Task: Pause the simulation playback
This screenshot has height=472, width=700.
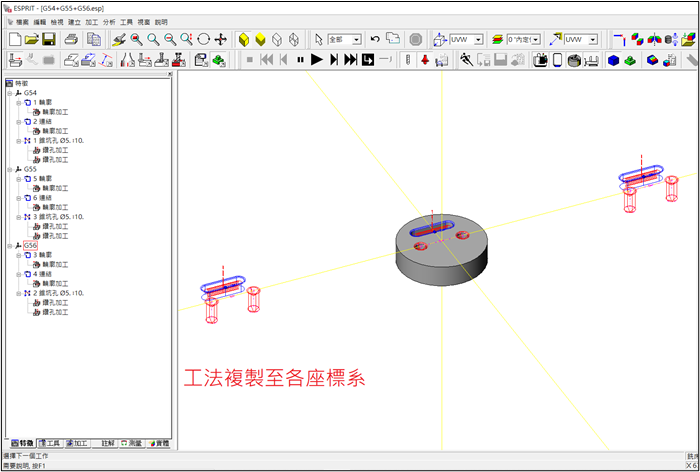Action: tap(299, 60)
